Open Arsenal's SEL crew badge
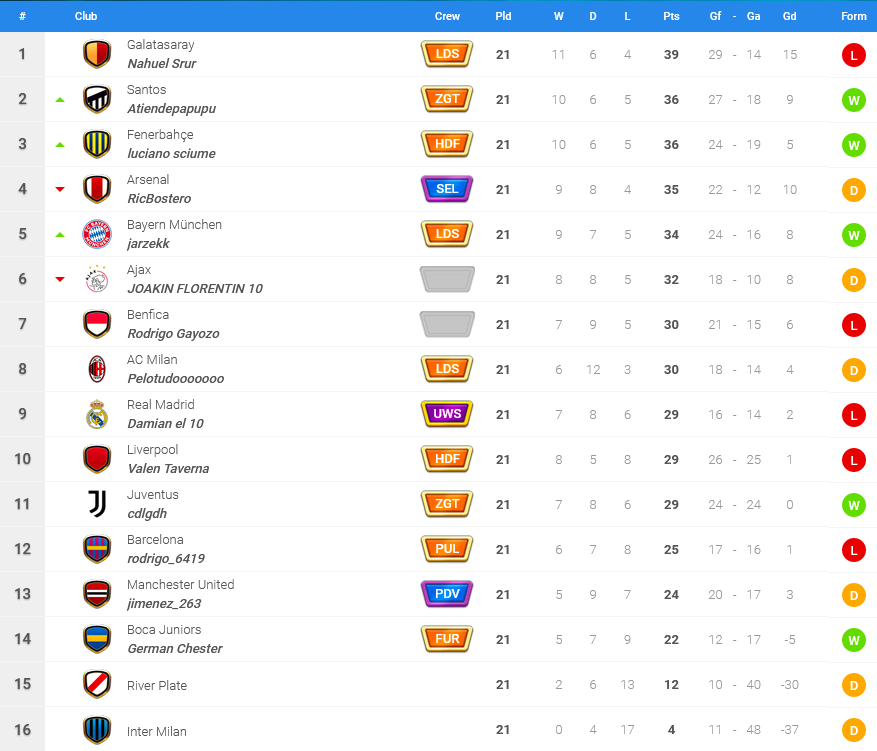Screen dimensions: 877x751 point(447,189)
